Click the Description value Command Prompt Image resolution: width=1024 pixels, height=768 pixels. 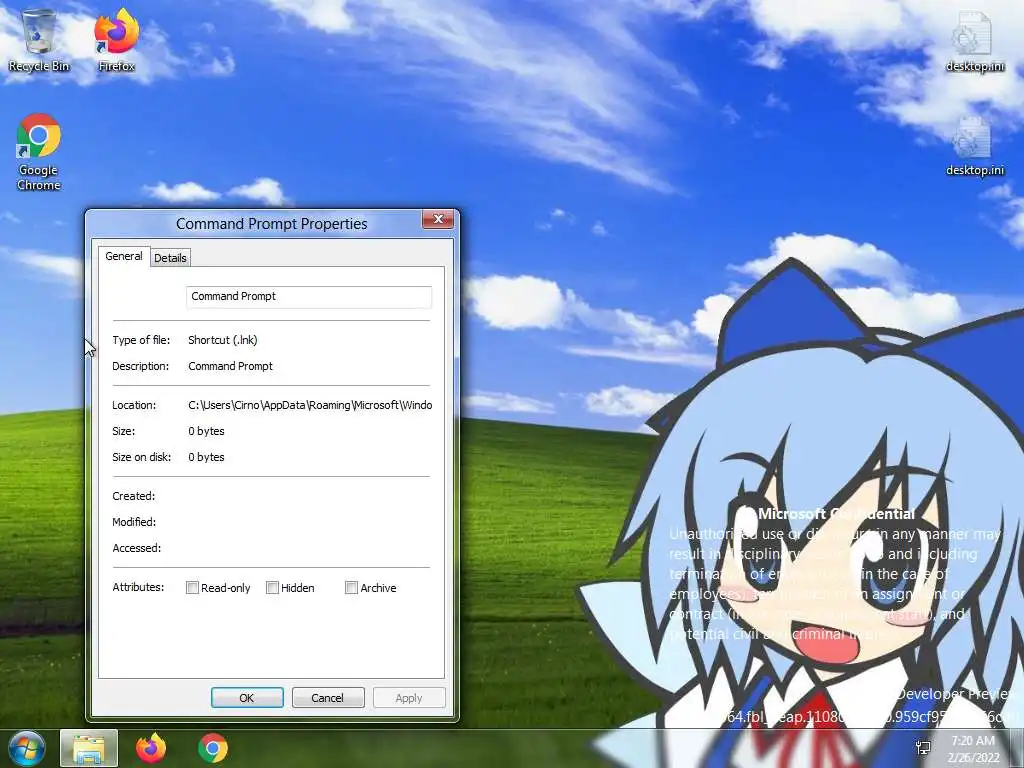pyautogui.click(x=231, y=366)
